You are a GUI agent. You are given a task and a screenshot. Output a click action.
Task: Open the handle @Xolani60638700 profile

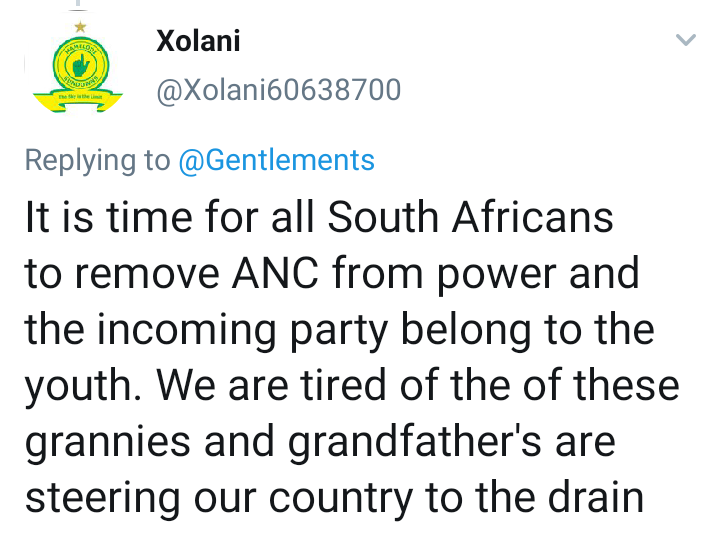pos(278,90)
